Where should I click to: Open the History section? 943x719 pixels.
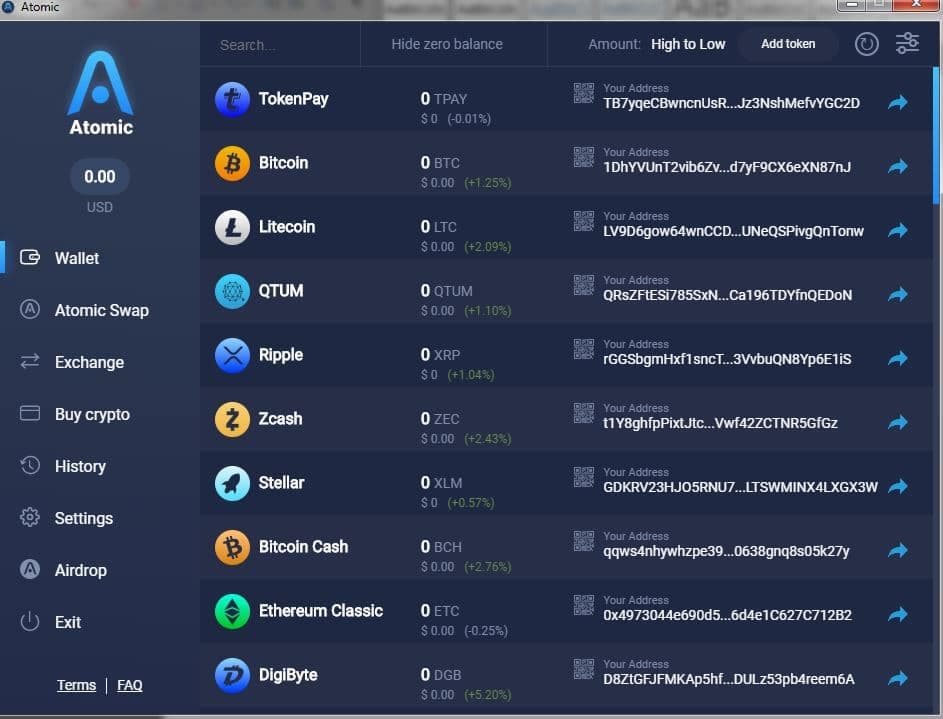(80, 466)
